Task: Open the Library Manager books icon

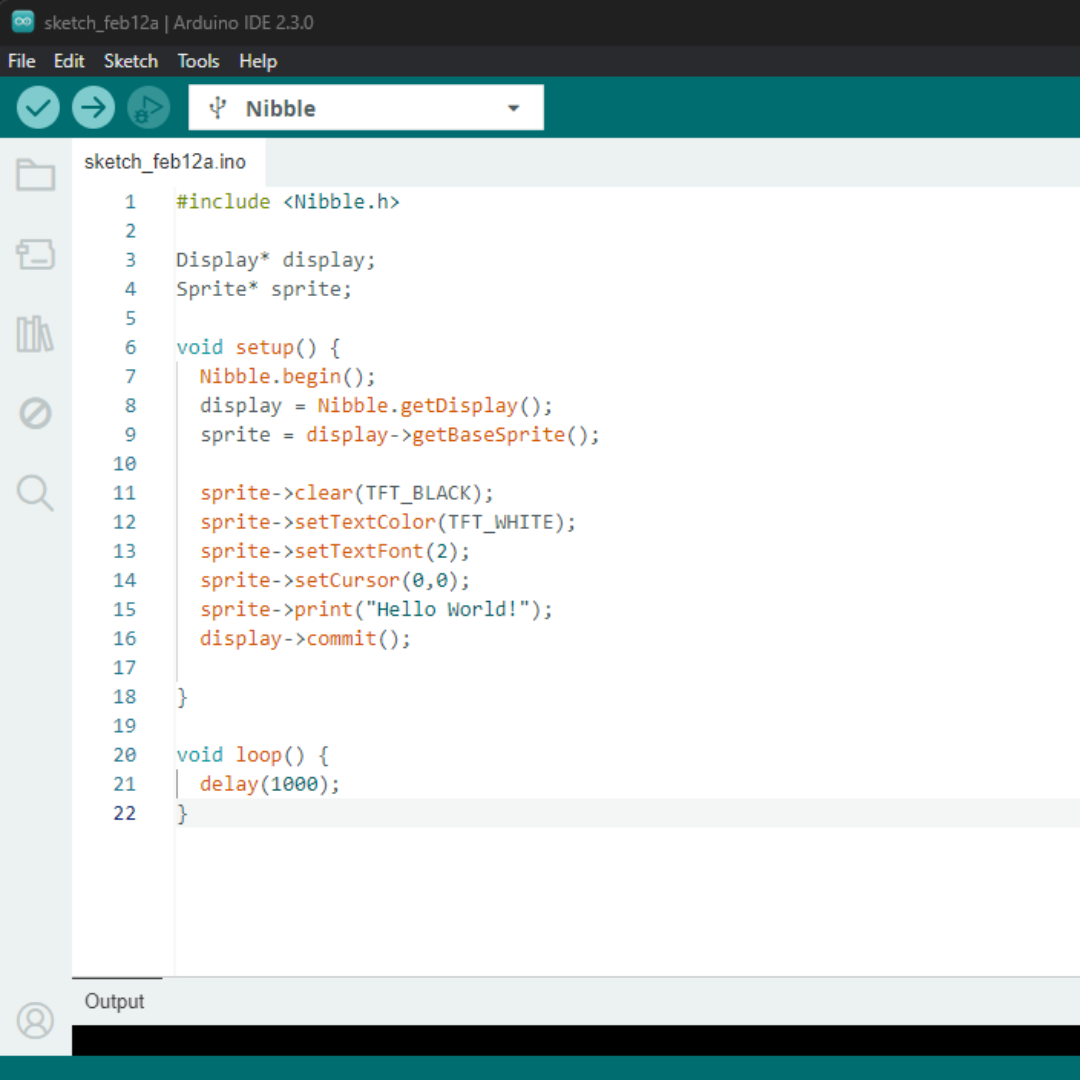Action: [36, 333]
